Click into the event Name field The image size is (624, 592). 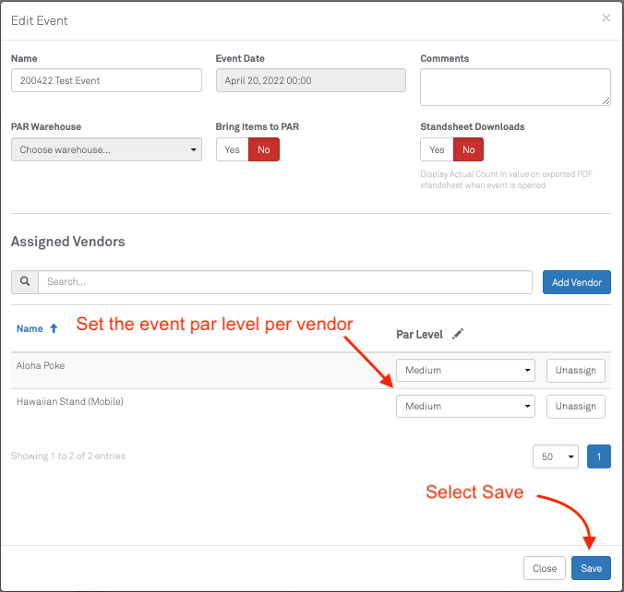coord(106,80)
